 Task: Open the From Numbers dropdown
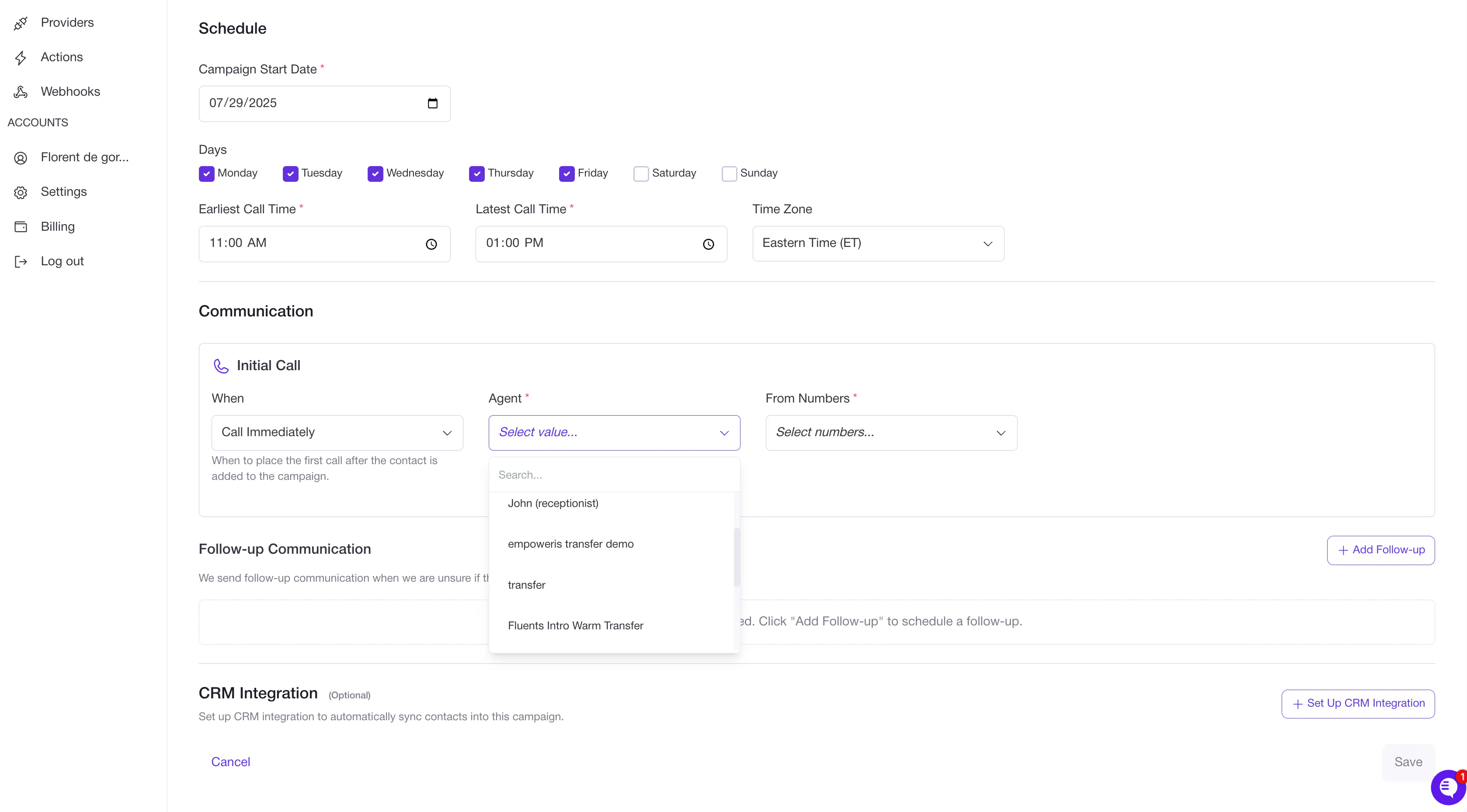click(x=891, y=432)
